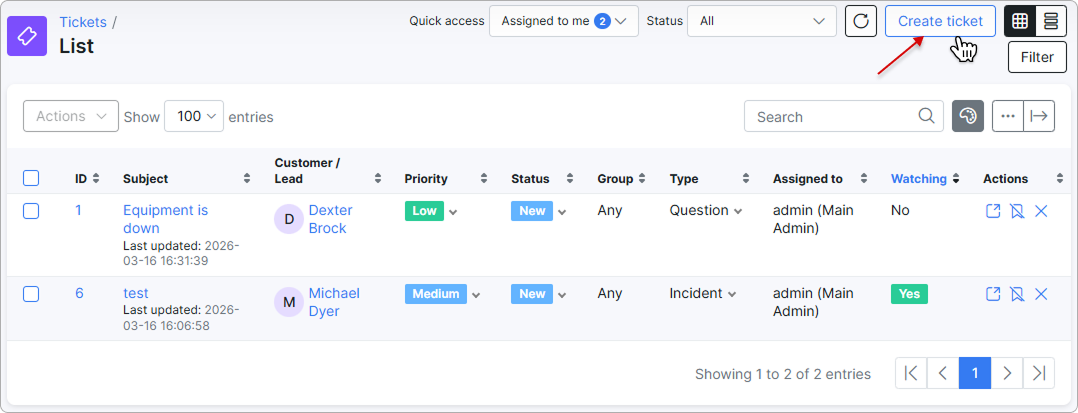The height and width of the screenshot is (413, 1078).
Task: Check the box for ticket 1
Action: click(x=31, y=211)
